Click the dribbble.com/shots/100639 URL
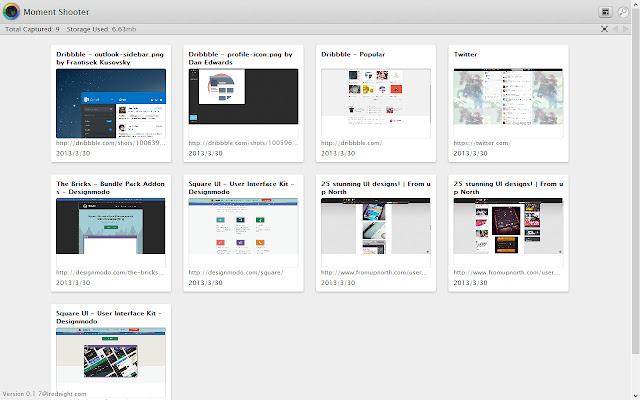640x400 pixels. tap(111, 143)
